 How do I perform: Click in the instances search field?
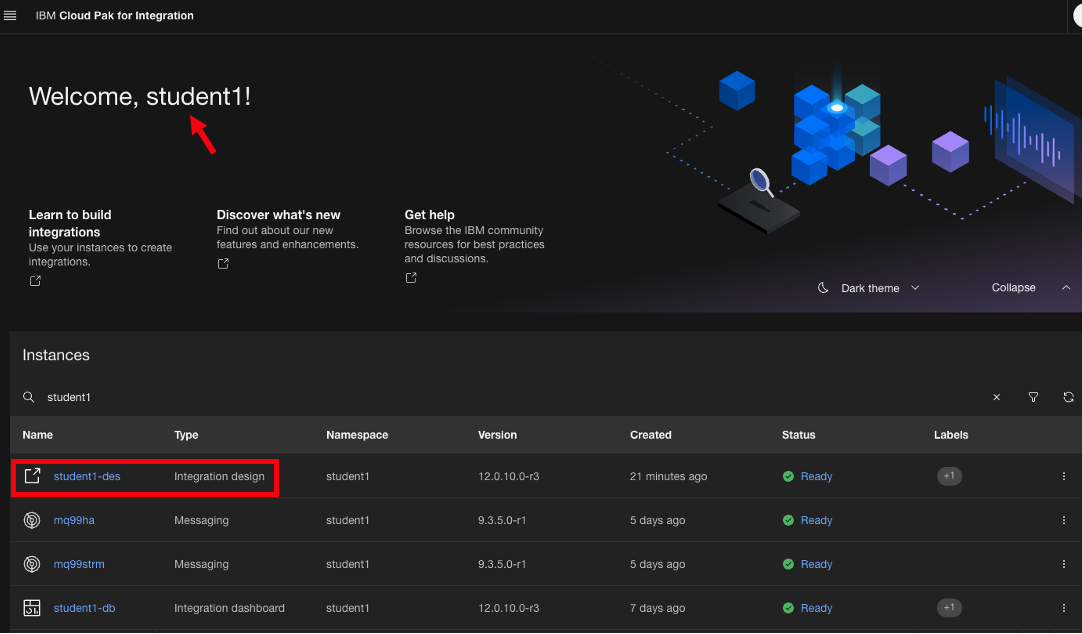coord(500,397)
